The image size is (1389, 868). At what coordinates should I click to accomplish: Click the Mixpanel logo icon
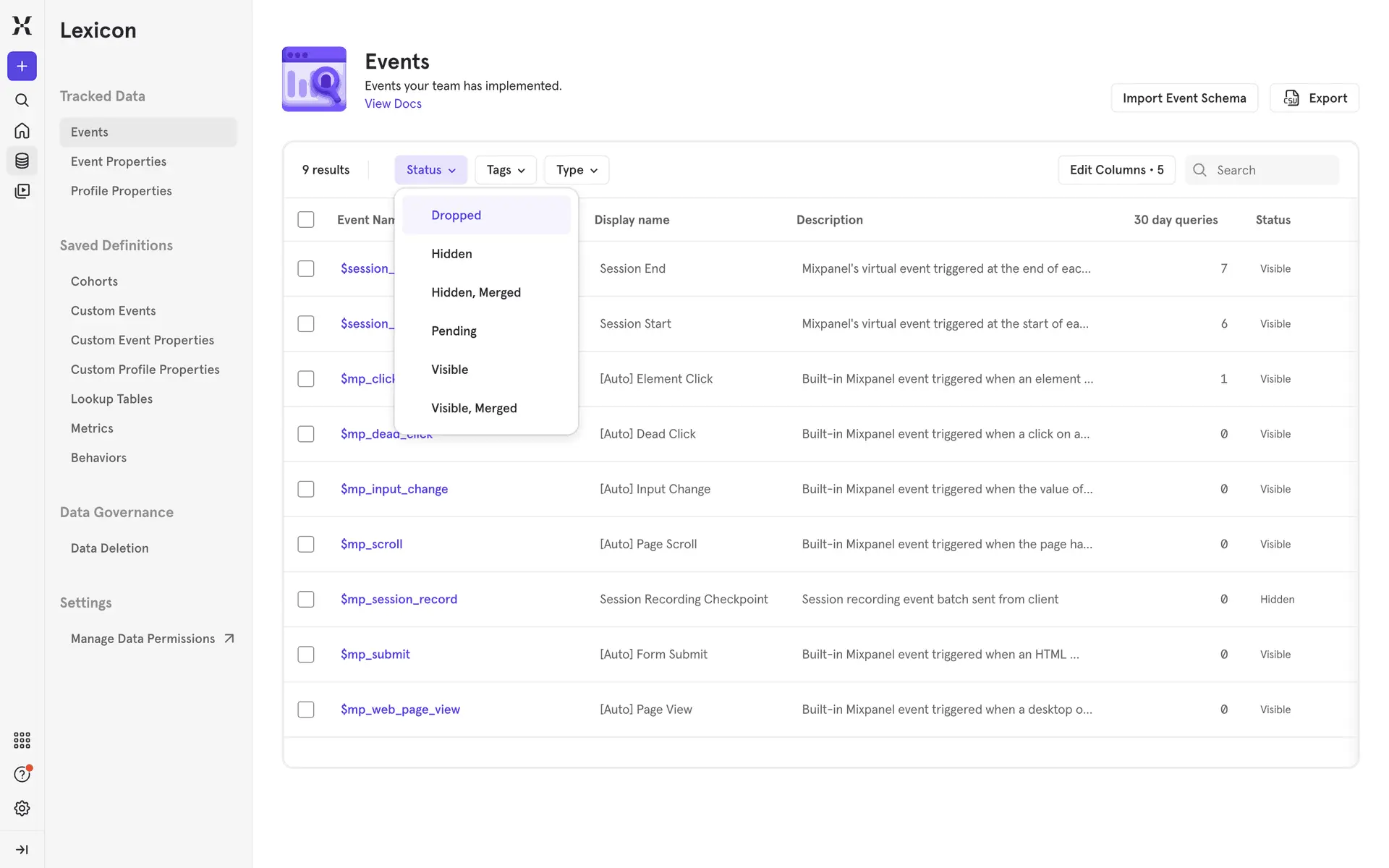tap(22, 25)
